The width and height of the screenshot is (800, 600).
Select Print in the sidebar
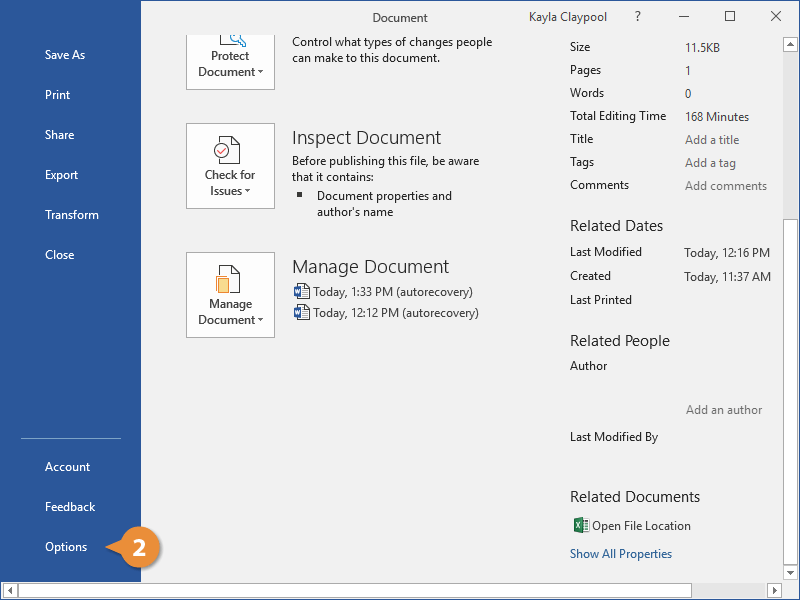click(x=57, y=94)
